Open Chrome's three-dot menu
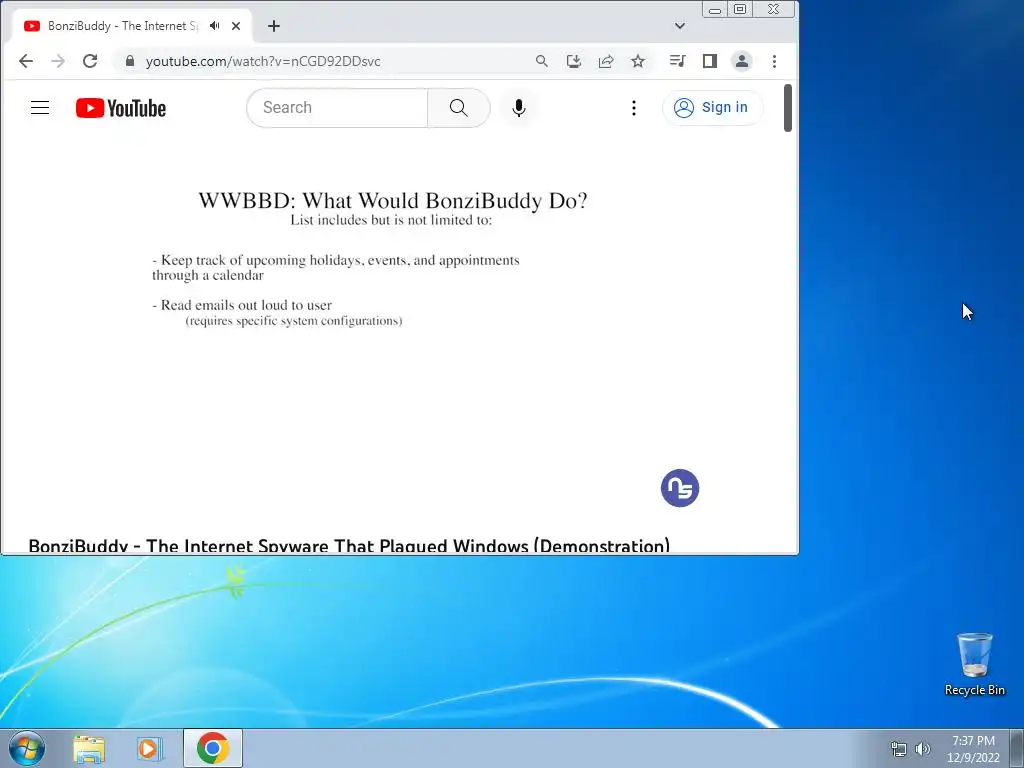The image size is (1024, 768). (775, 61)
